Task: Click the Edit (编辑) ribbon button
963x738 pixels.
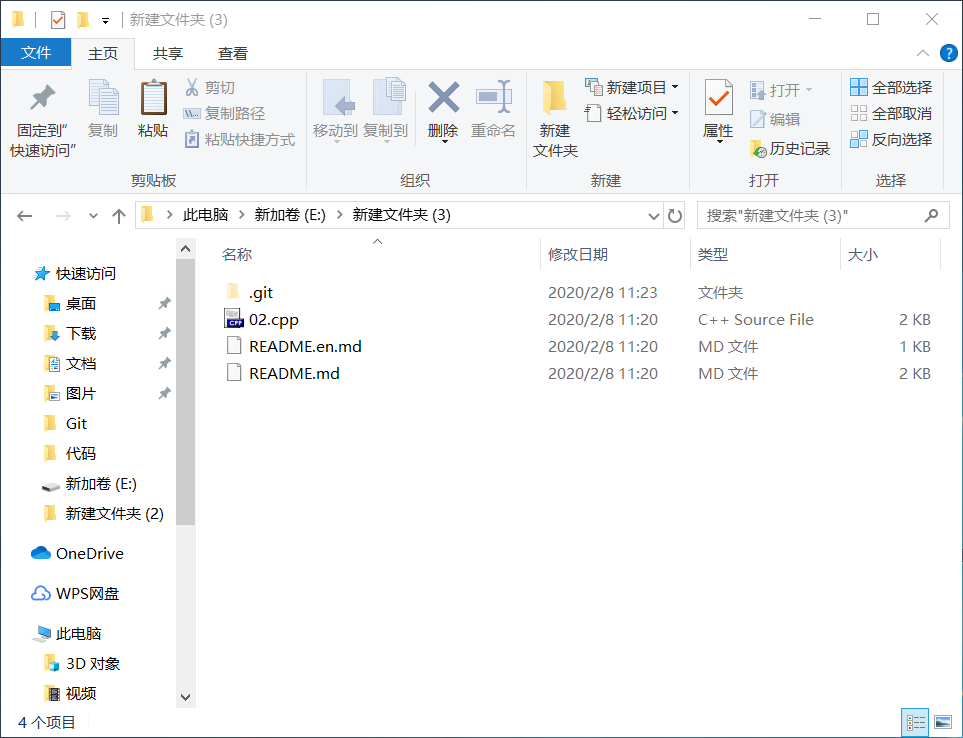Action: point(775,119)
